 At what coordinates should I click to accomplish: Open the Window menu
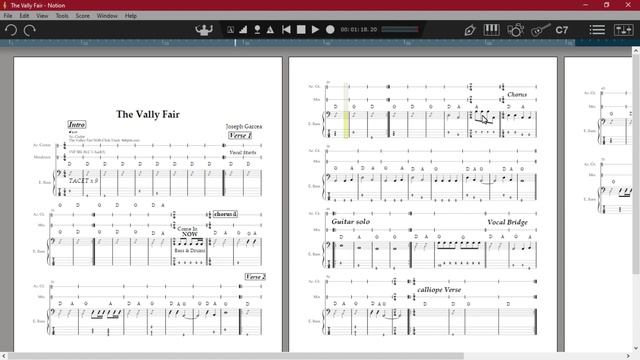pyautogui.click(x=107, y=16)
